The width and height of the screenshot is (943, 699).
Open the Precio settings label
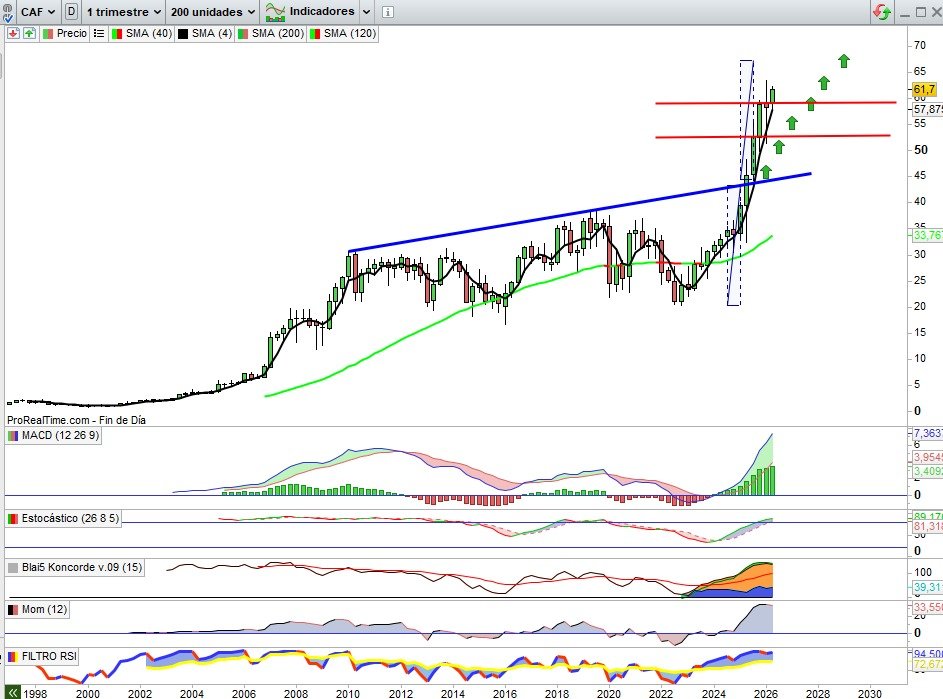72,34
